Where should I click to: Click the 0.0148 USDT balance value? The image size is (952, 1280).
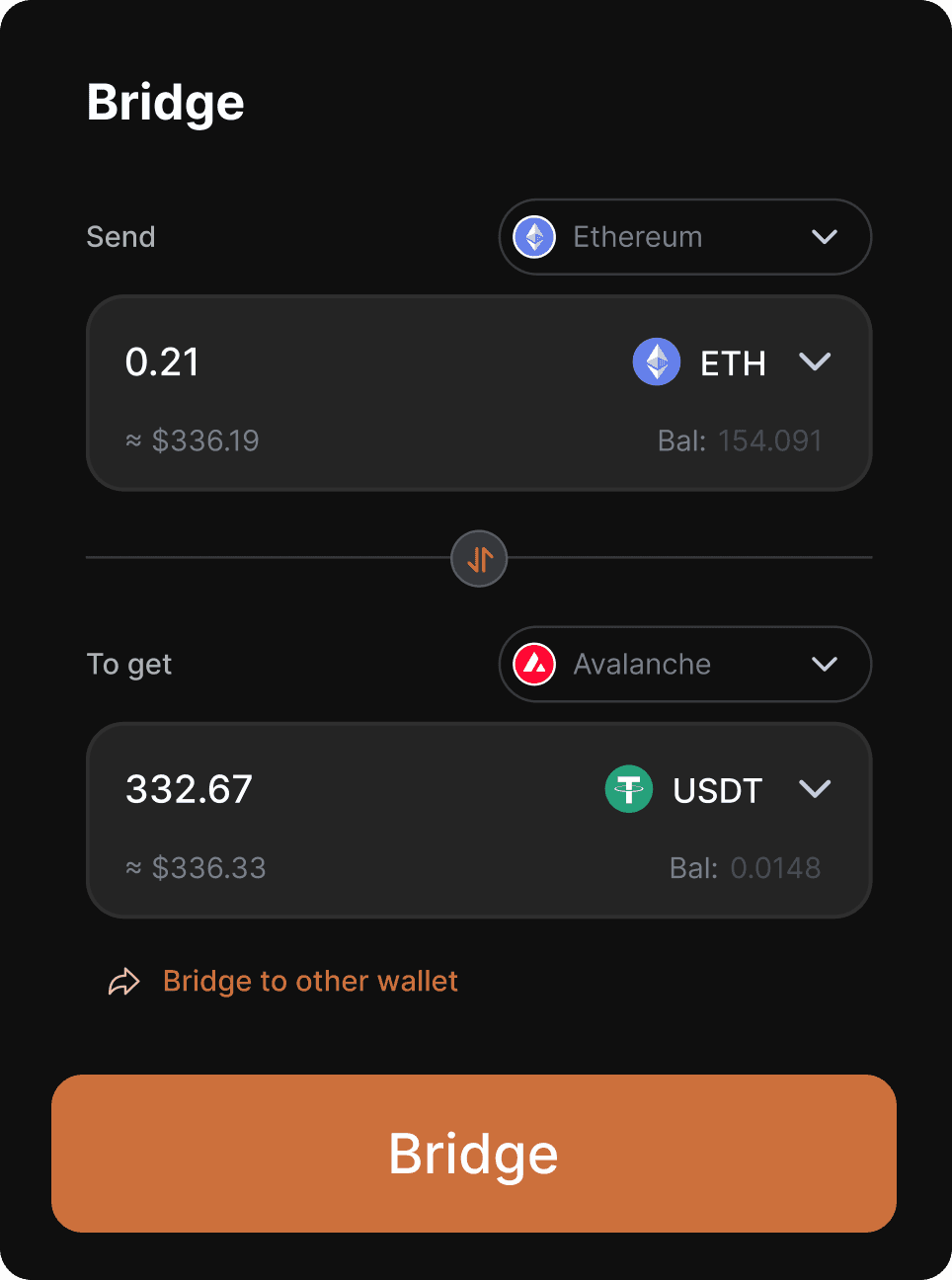point(775,868)
